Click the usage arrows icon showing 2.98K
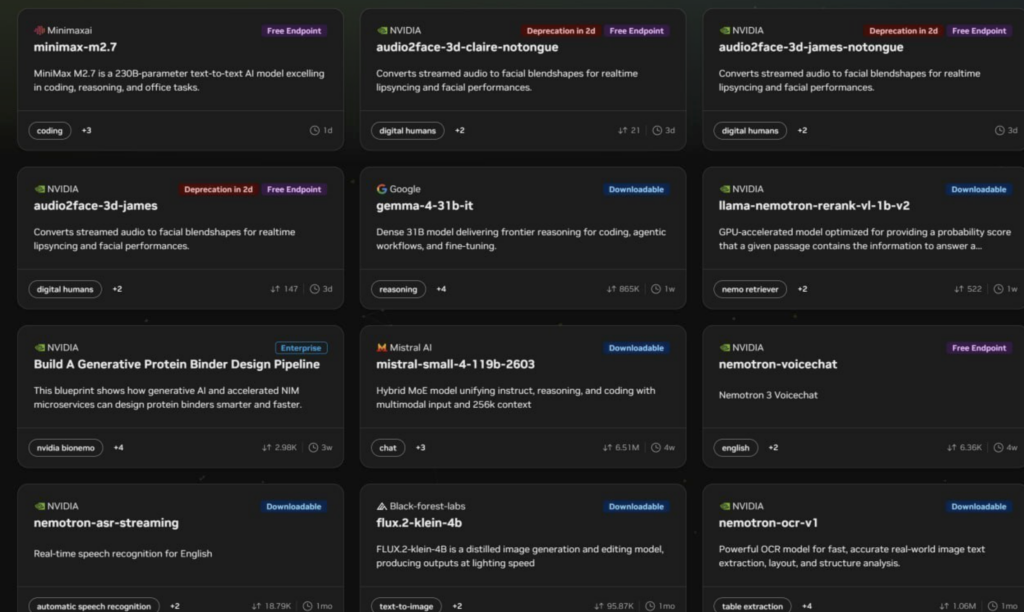Screen dimensions: 1024x612 [x=266, y=447]
